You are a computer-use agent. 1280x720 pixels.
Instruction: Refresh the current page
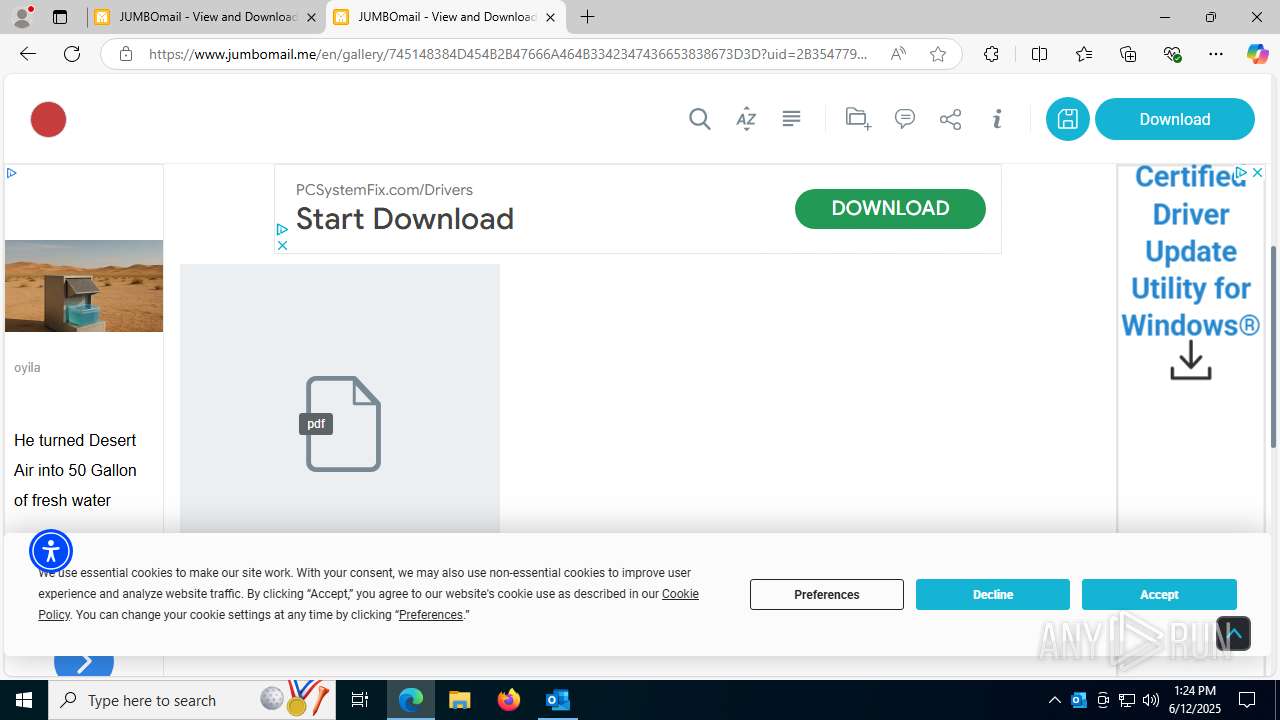pyautogui.click(x=72, y=54)
